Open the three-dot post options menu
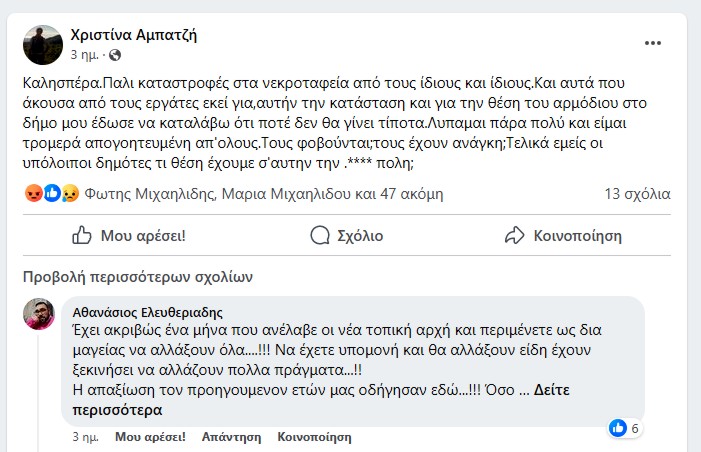Screen dimensions: 701x452 point(653,43)
